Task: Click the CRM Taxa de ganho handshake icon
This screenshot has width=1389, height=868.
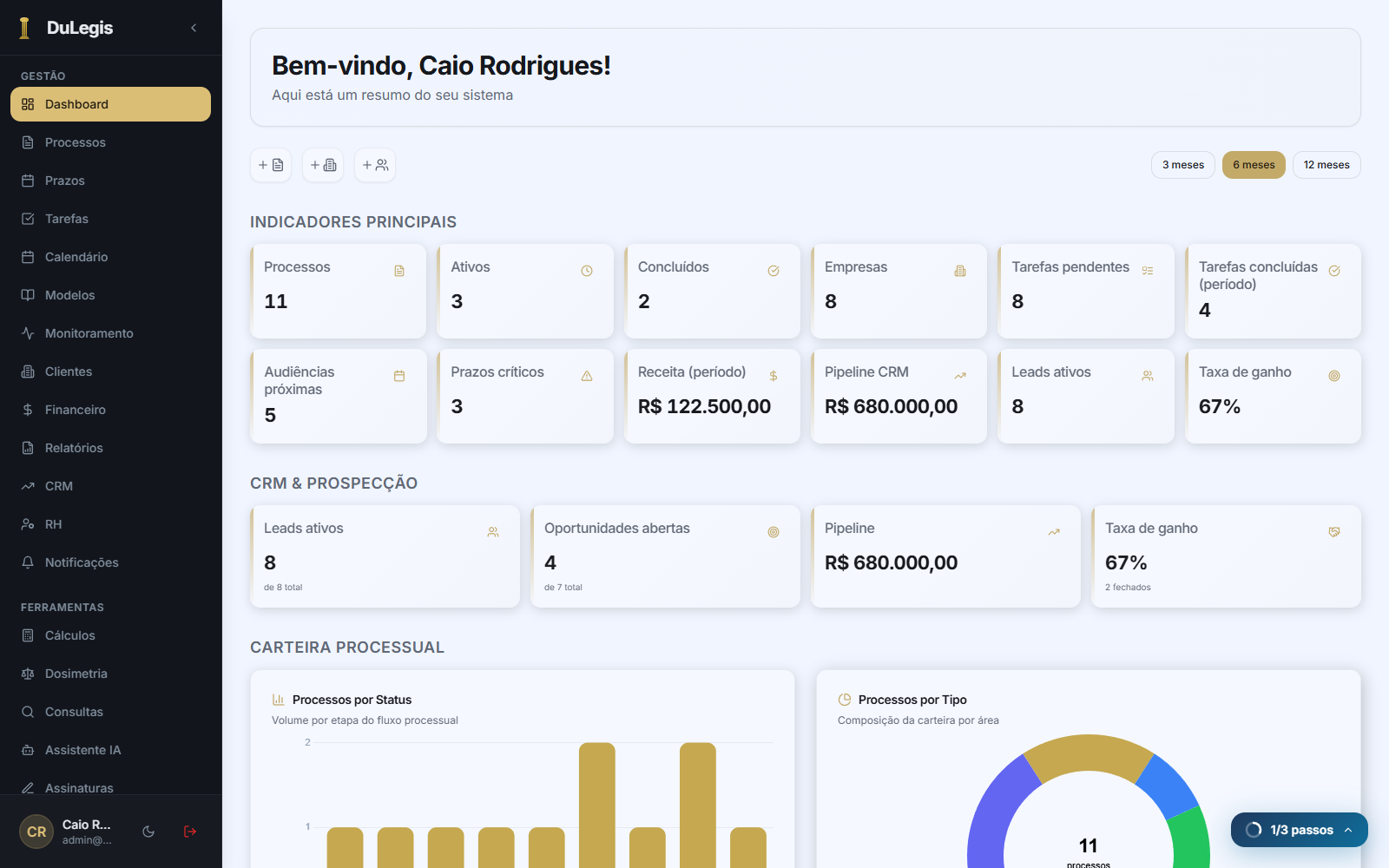Action: click(x=1334, y=532)
